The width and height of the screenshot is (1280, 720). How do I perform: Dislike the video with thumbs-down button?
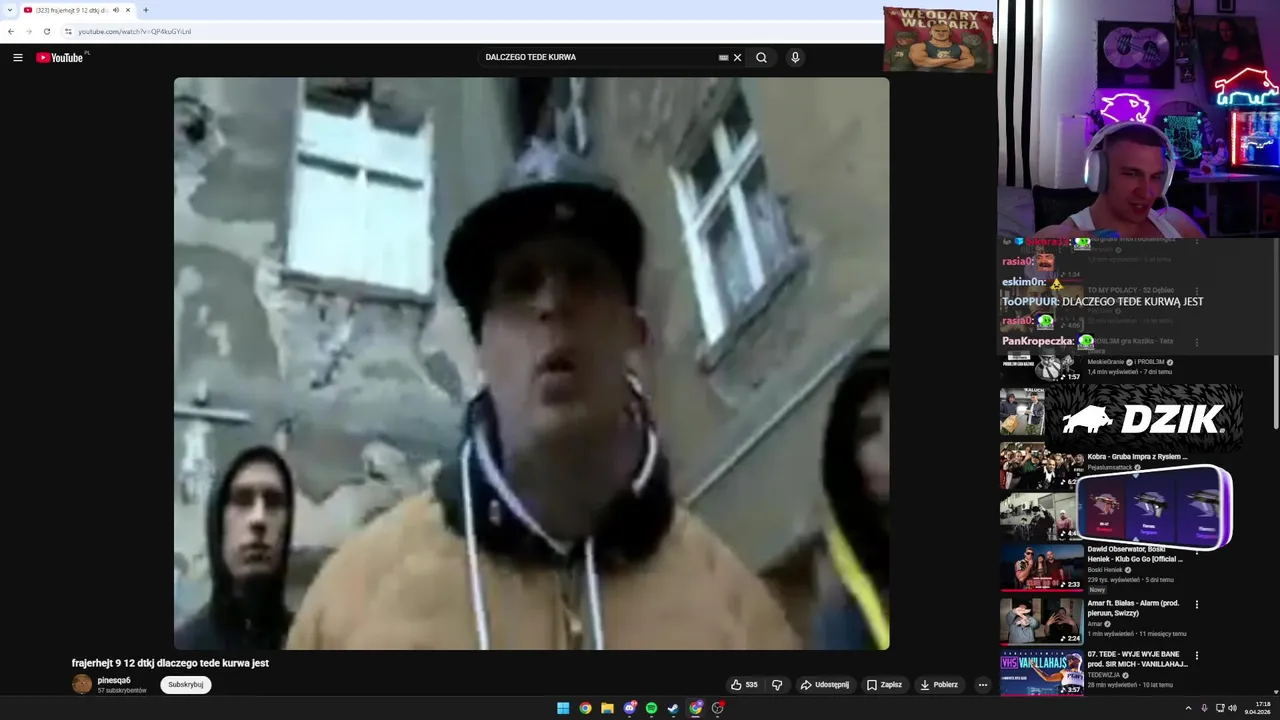[777, 685]
